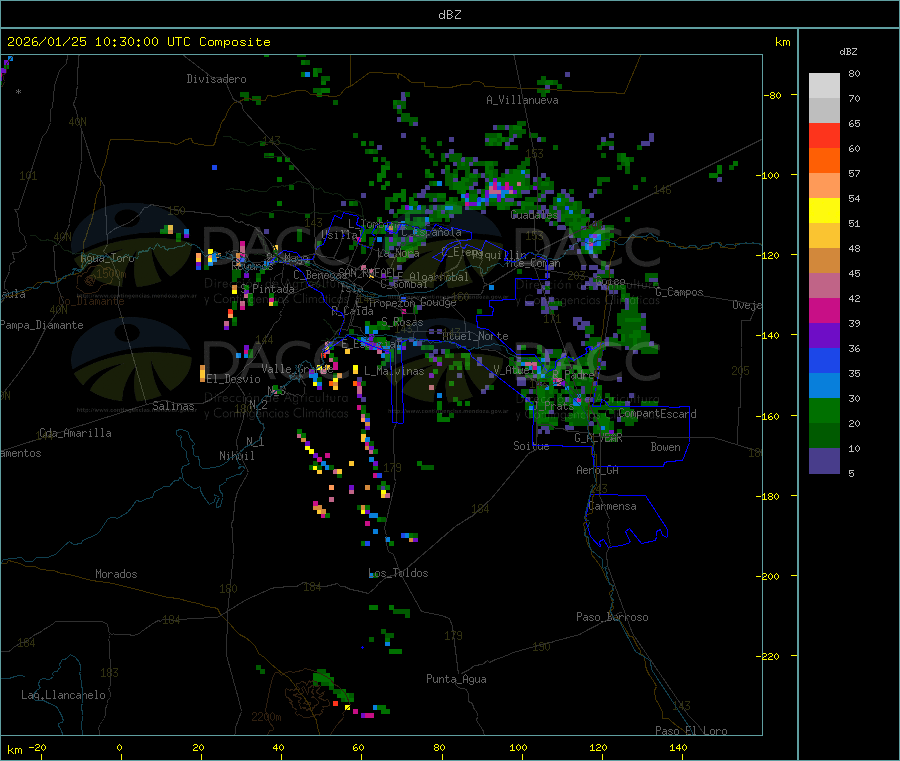The height and width of the screenshot is (761, 900).
Task: Click the Salinas map label
Action: 175,406
